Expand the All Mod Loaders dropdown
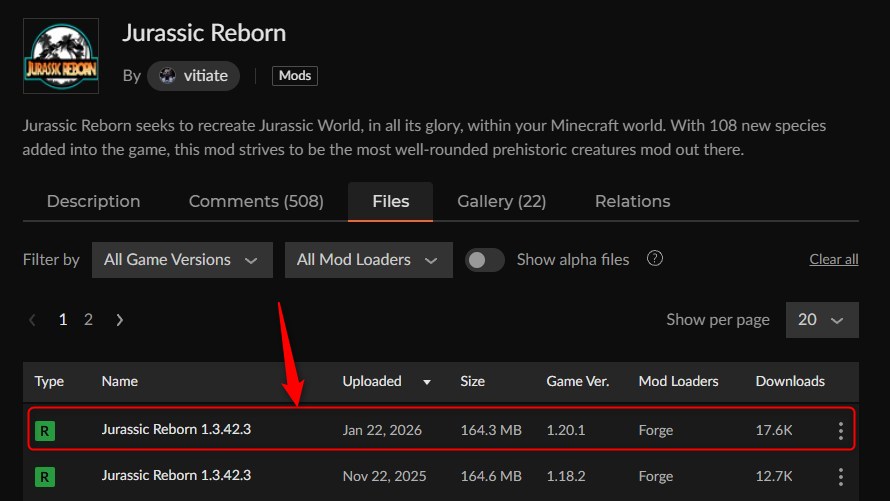Image resolution: width=890 pixels, height=501 pixels. [x=368, y=260]
